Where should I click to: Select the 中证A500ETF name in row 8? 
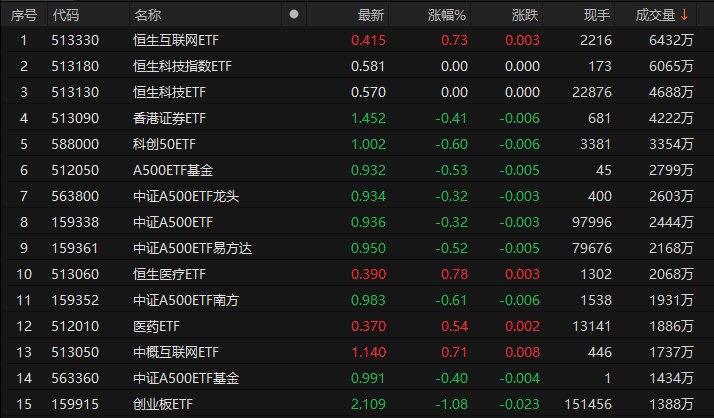point(173,222)
